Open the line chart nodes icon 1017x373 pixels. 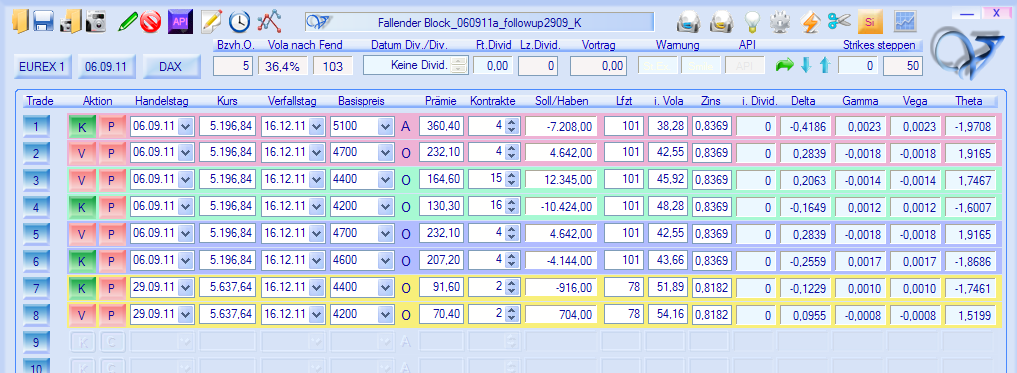click(269, 23)
